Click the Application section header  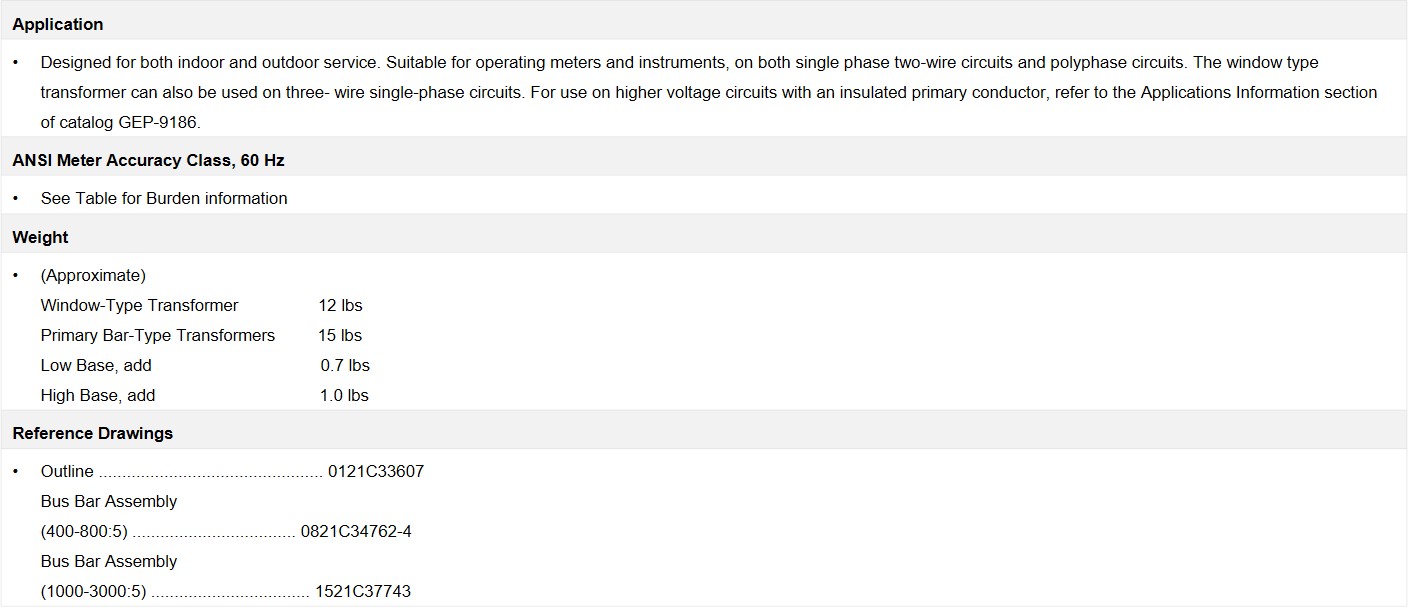pyautogui.click(x=58, y=24)
